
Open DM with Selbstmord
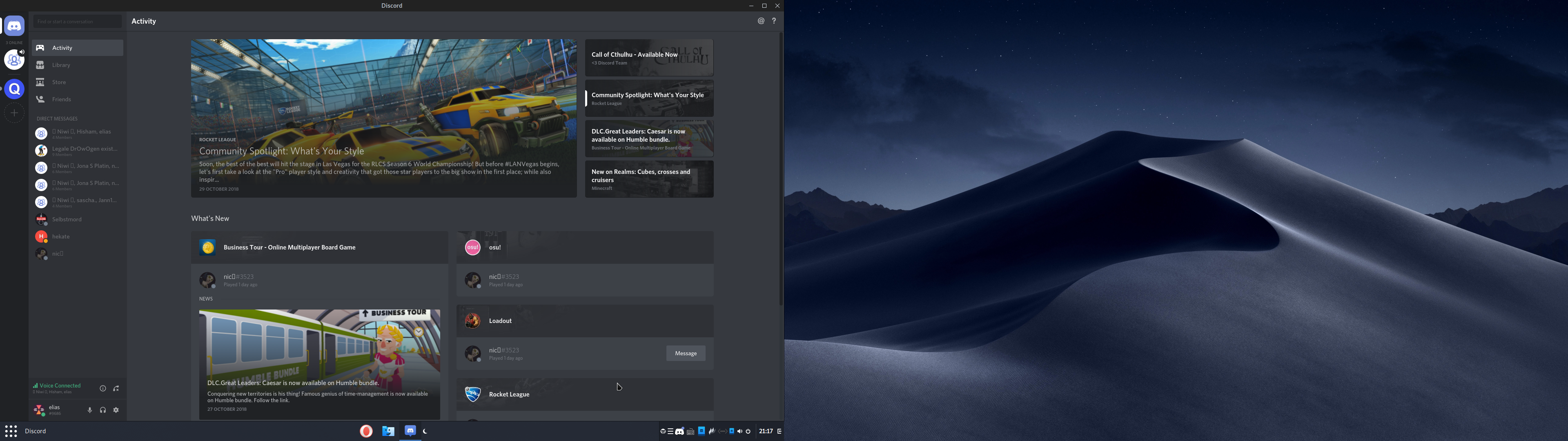click(x=78, y=219)
